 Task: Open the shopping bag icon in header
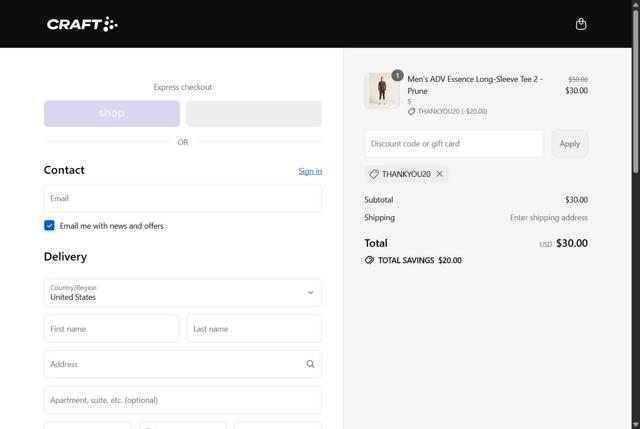click(x=581, y=24)
